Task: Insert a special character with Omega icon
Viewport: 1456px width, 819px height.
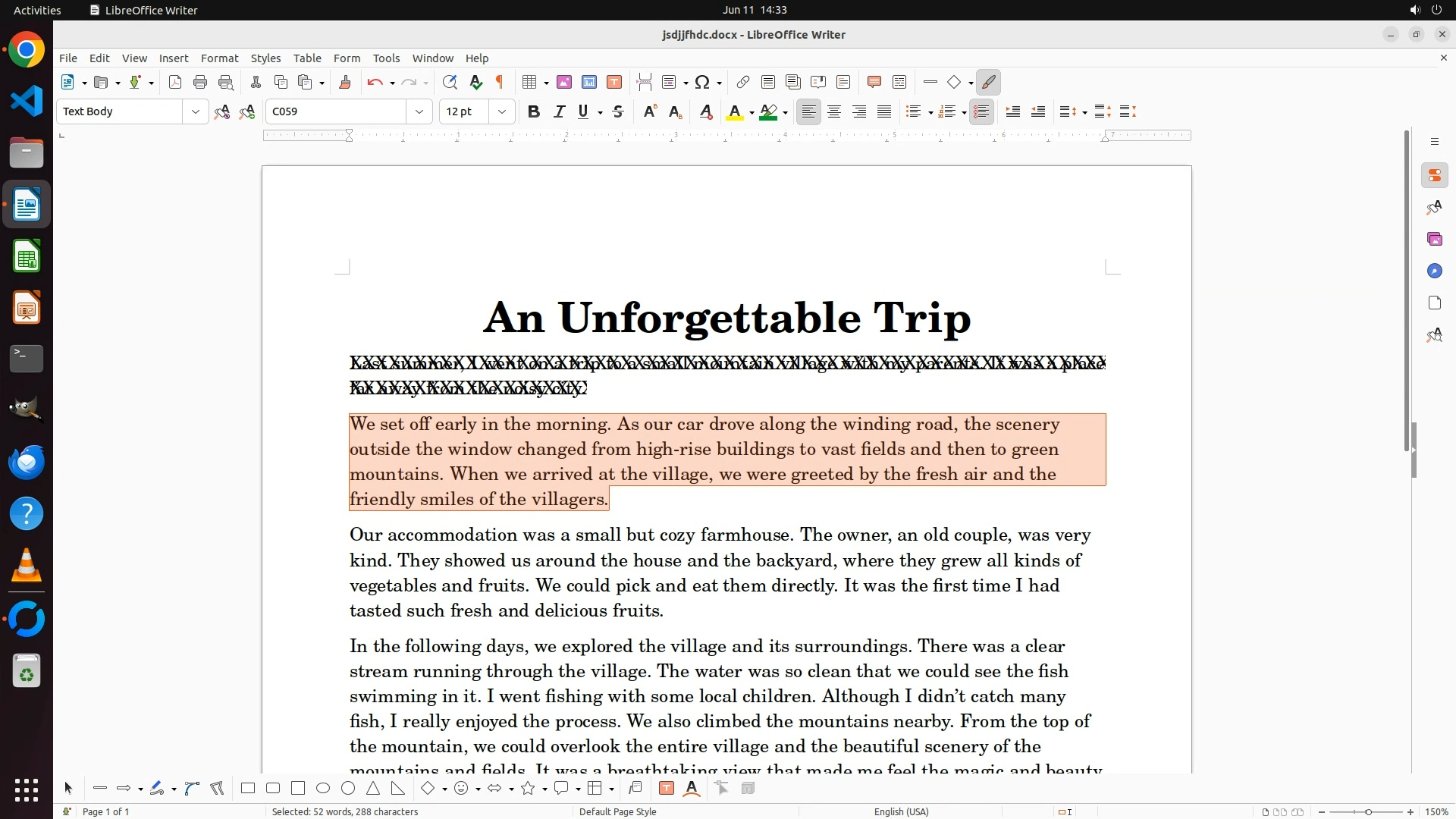Action: [702, 82]
